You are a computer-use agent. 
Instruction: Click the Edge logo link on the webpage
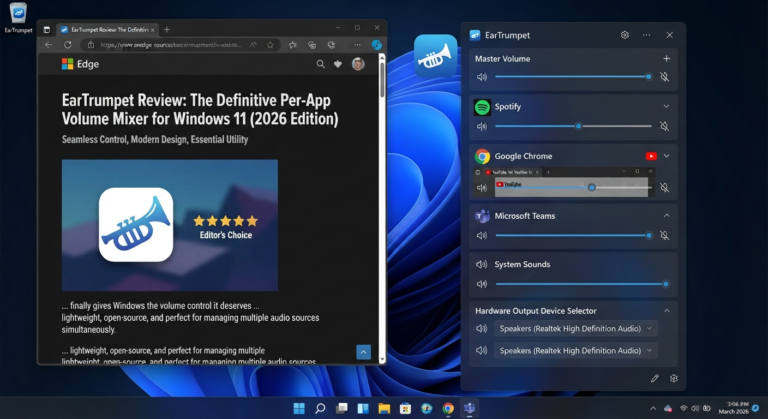tap(80, 64)
